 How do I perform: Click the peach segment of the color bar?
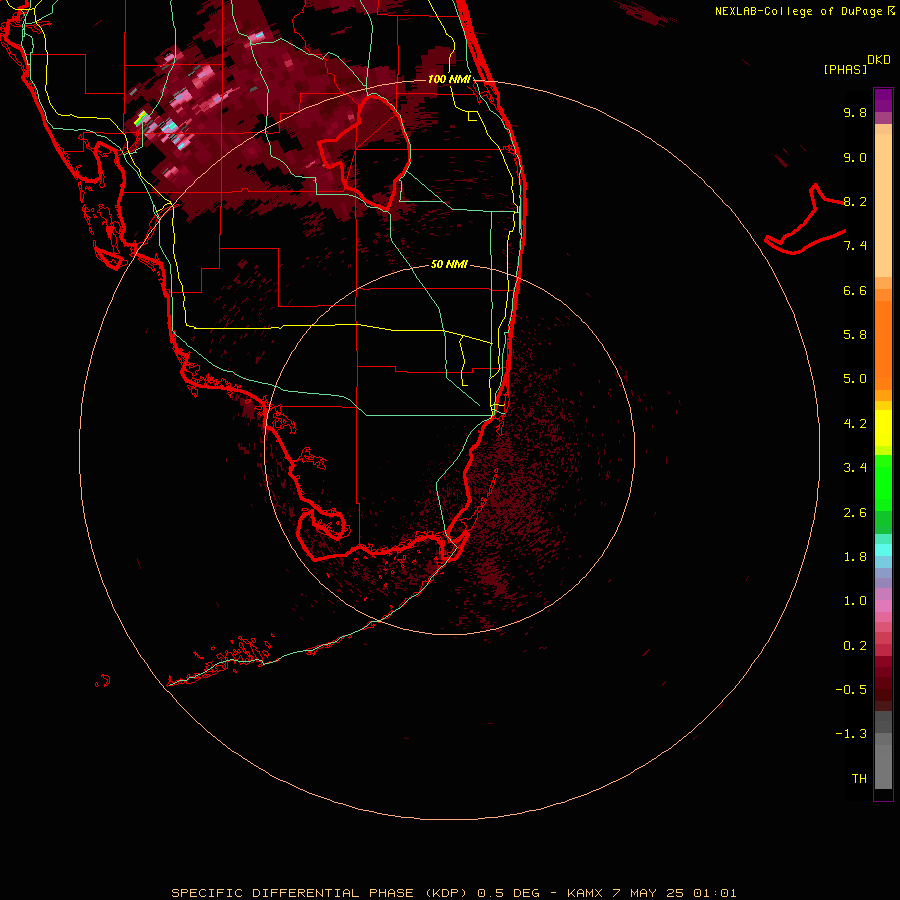coord(883,205)
